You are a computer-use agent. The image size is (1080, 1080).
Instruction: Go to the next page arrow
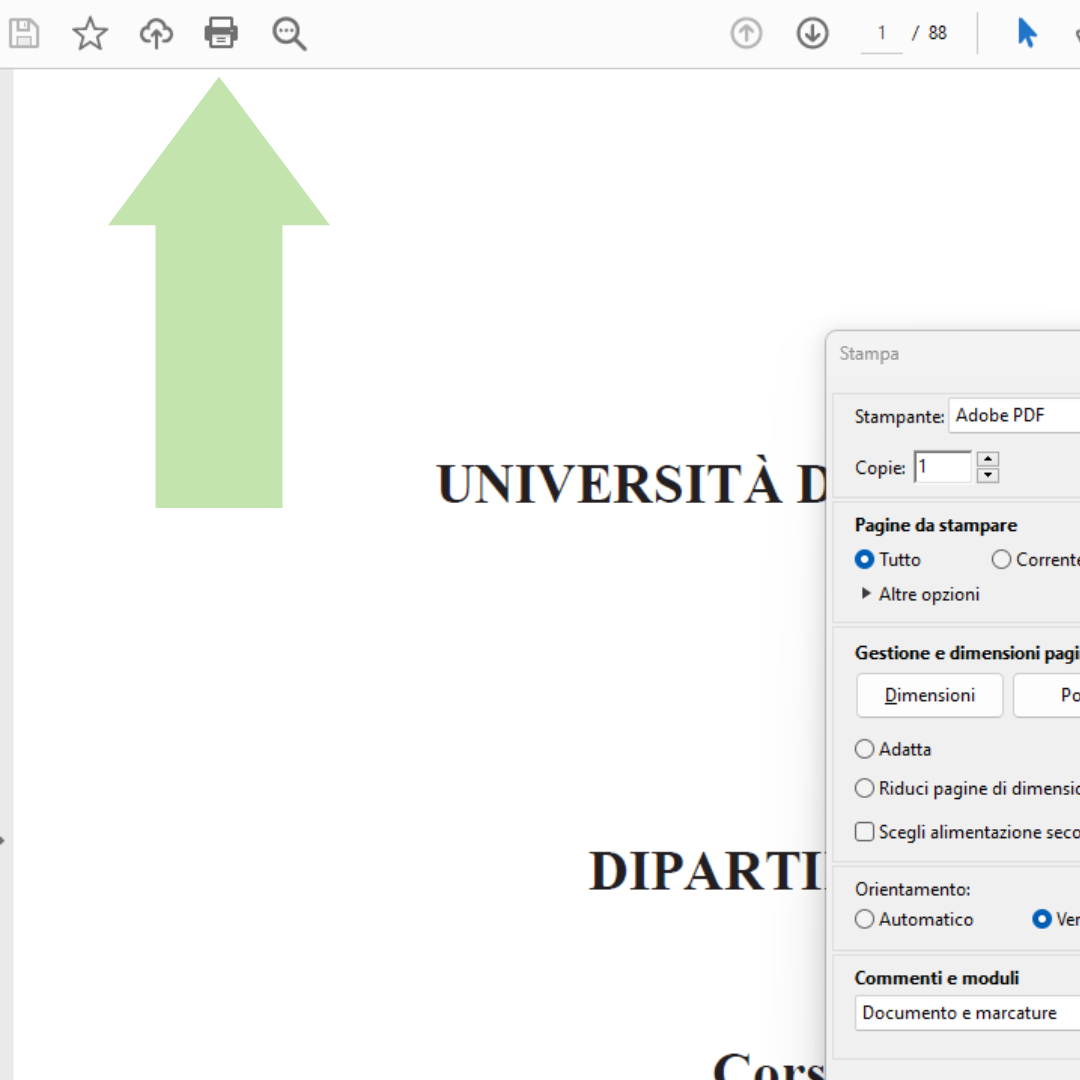[812, 33]
